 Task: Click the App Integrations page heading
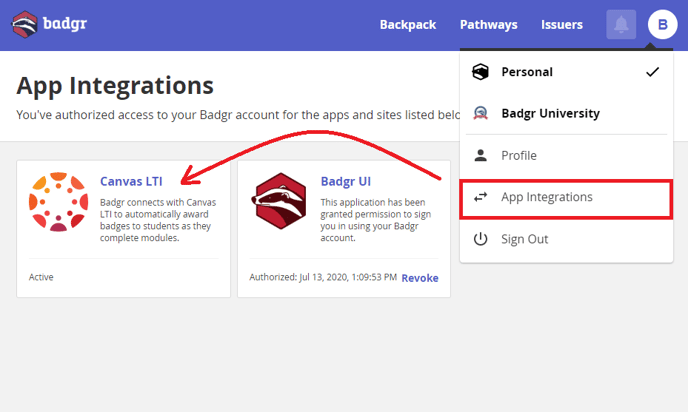click(115, 85)
